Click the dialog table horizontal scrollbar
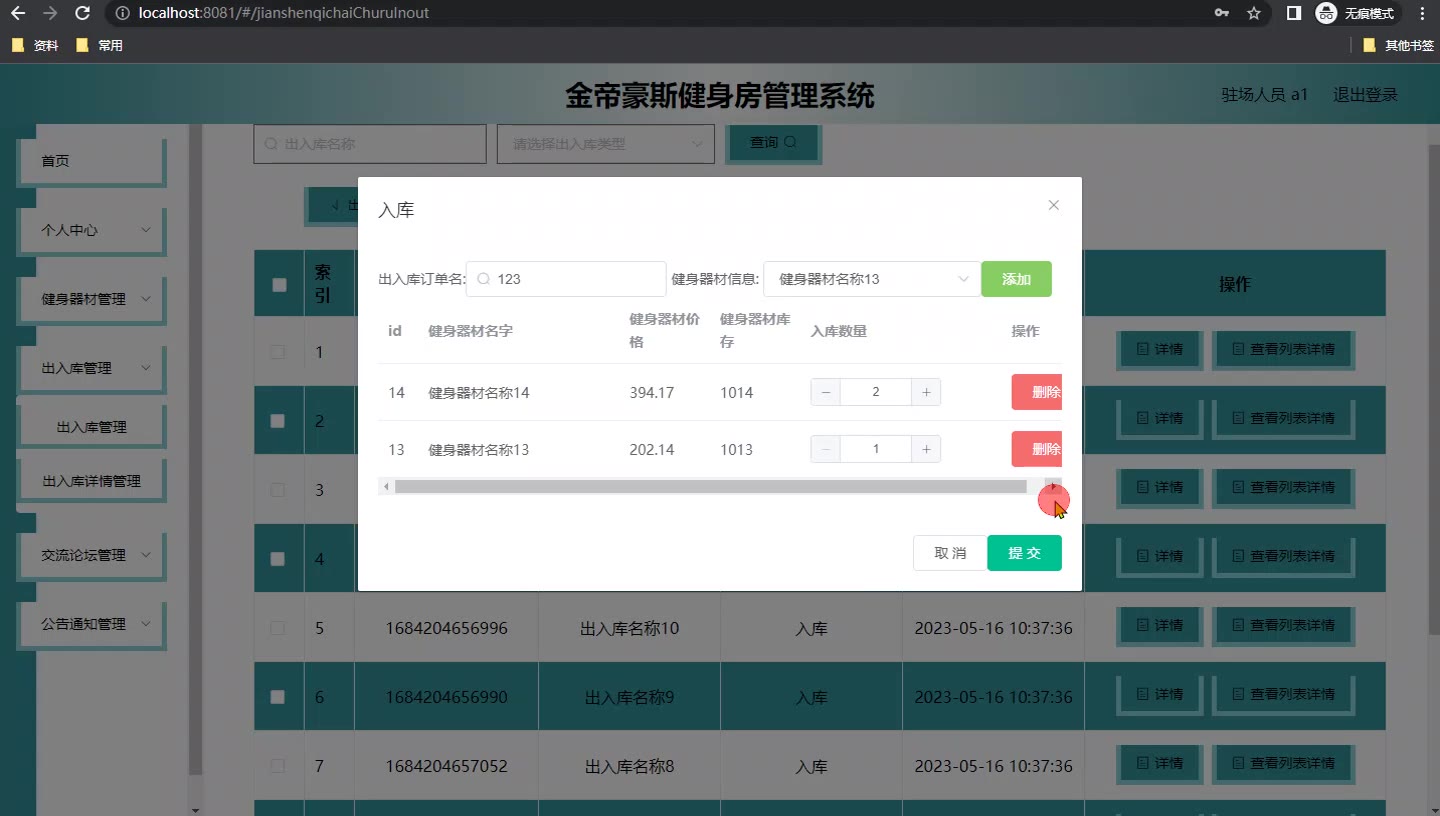This screenshot has height=816, width=1440. pos(710,486)
